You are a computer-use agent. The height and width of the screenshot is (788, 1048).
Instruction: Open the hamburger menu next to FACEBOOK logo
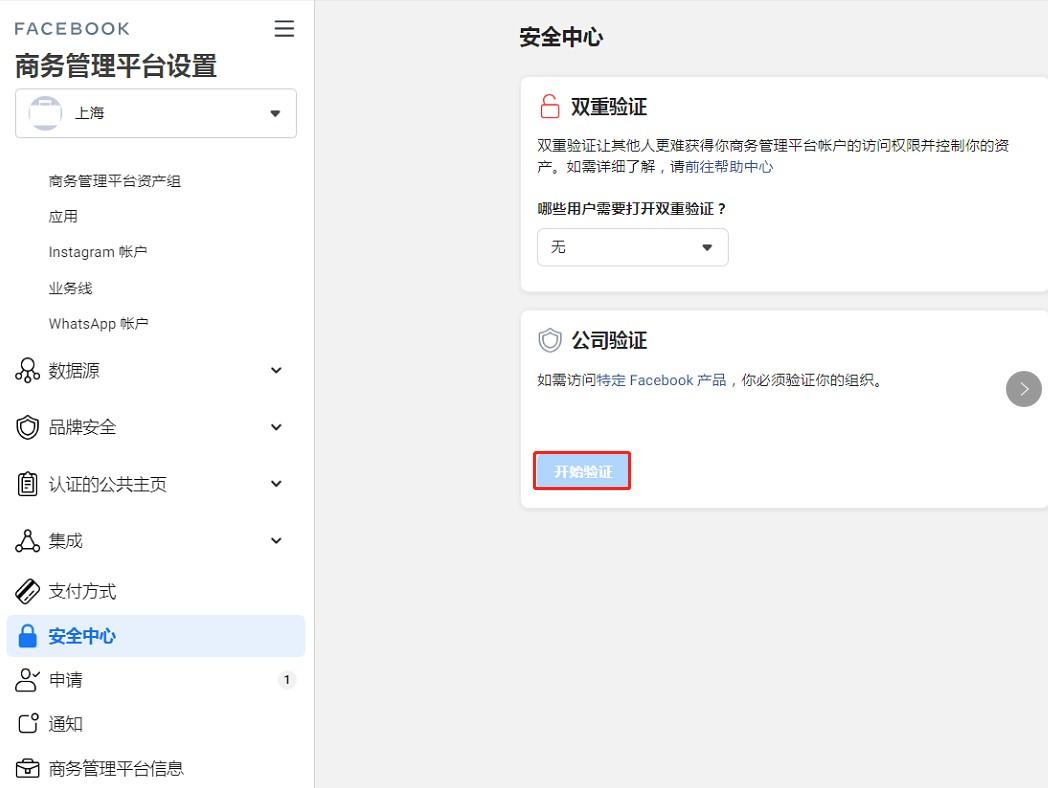(284, 29)
